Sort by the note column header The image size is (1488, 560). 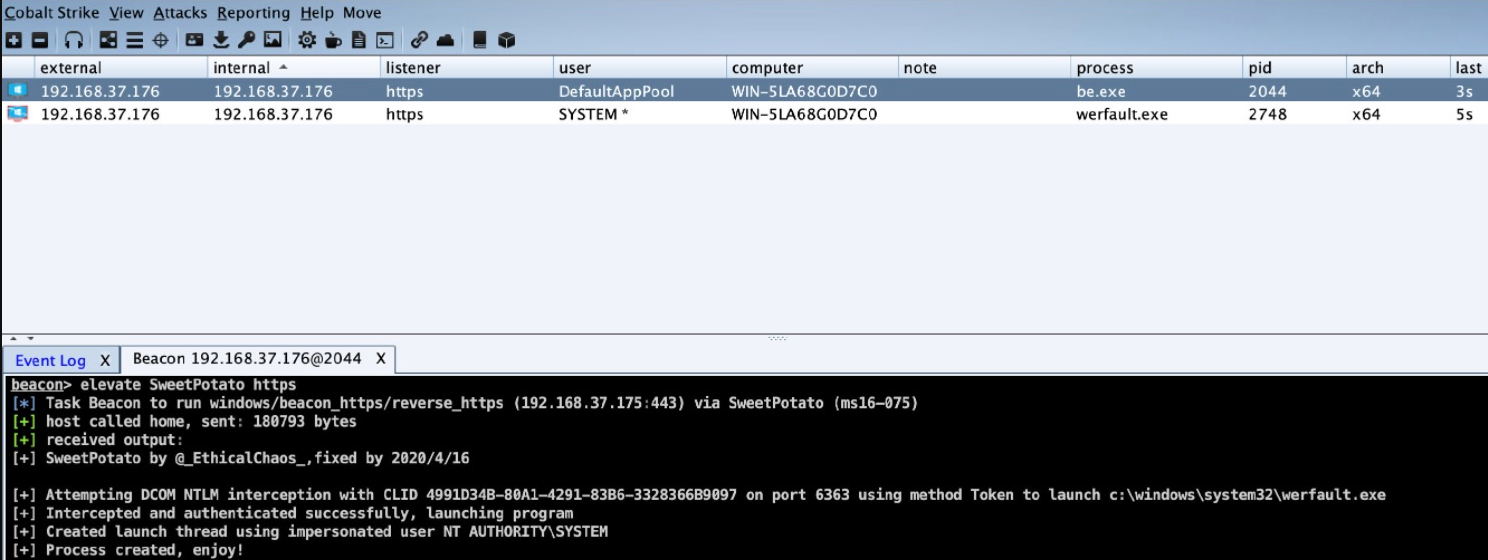(985, 68)
